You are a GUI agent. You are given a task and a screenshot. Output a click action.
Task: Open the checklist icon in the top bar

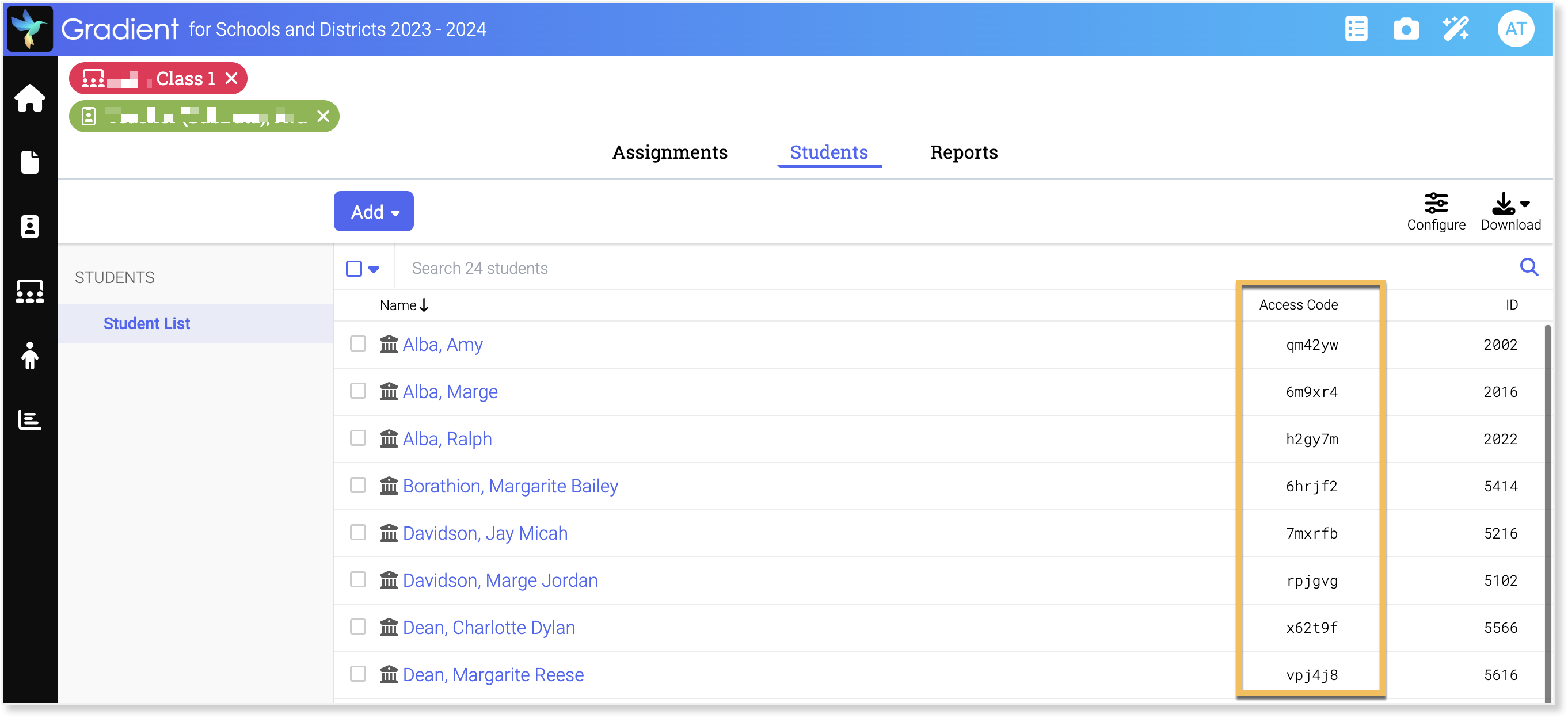coord(1356,29)
